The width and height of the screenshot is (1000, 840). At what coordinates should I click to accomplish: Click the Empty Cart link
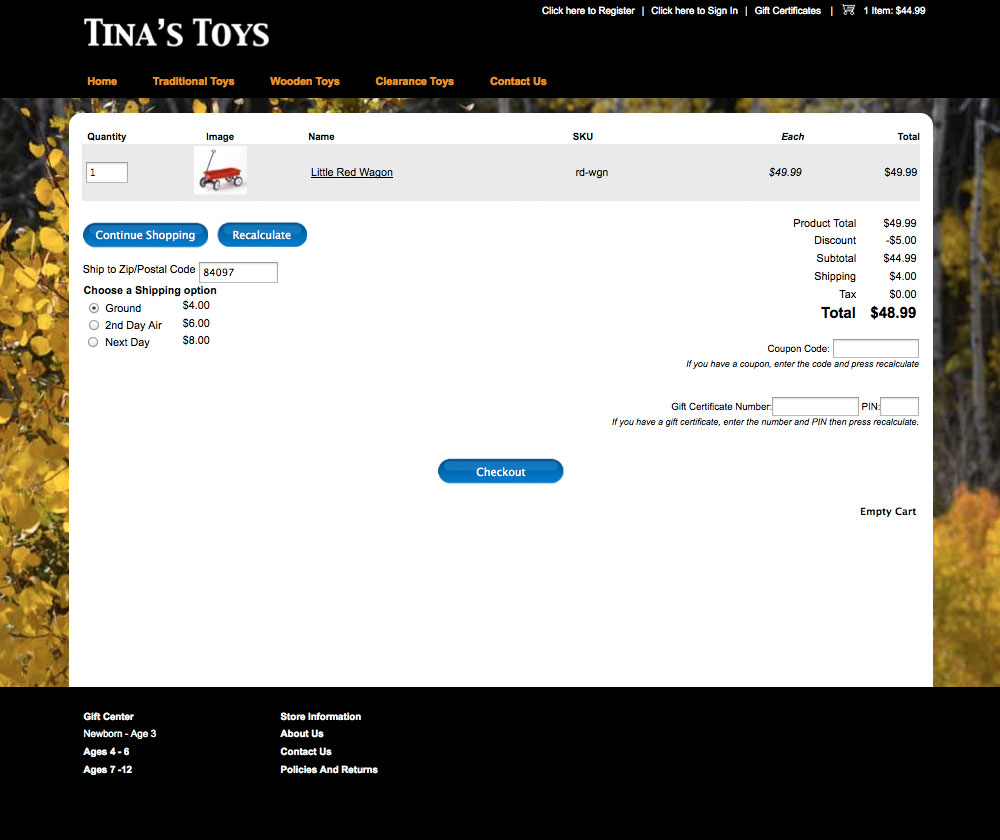pos(888,512)
